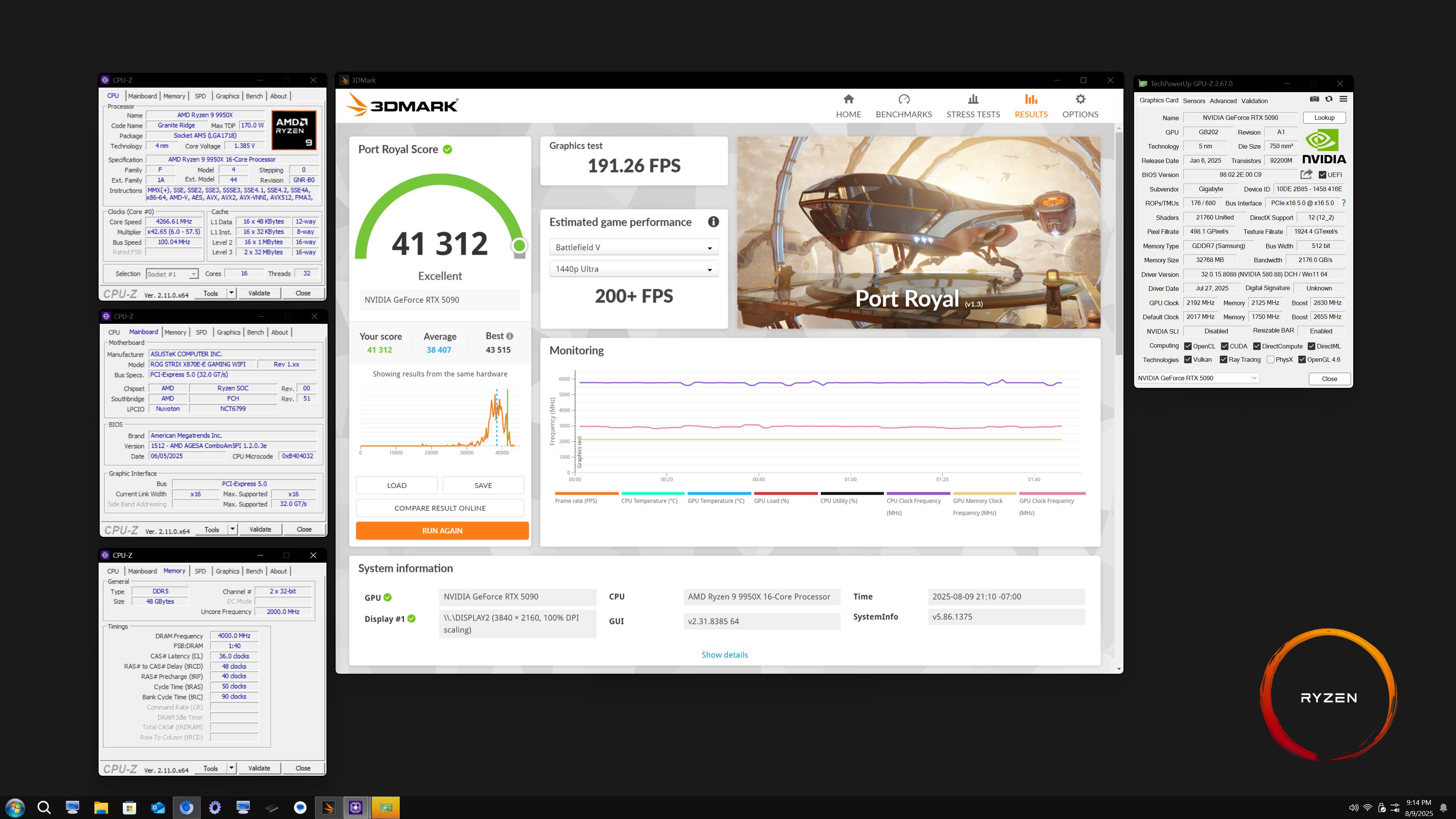Switch to 3DMark via its taskbar icon
This screenshot has height=819, width=1456.
(x=328, y=808)
